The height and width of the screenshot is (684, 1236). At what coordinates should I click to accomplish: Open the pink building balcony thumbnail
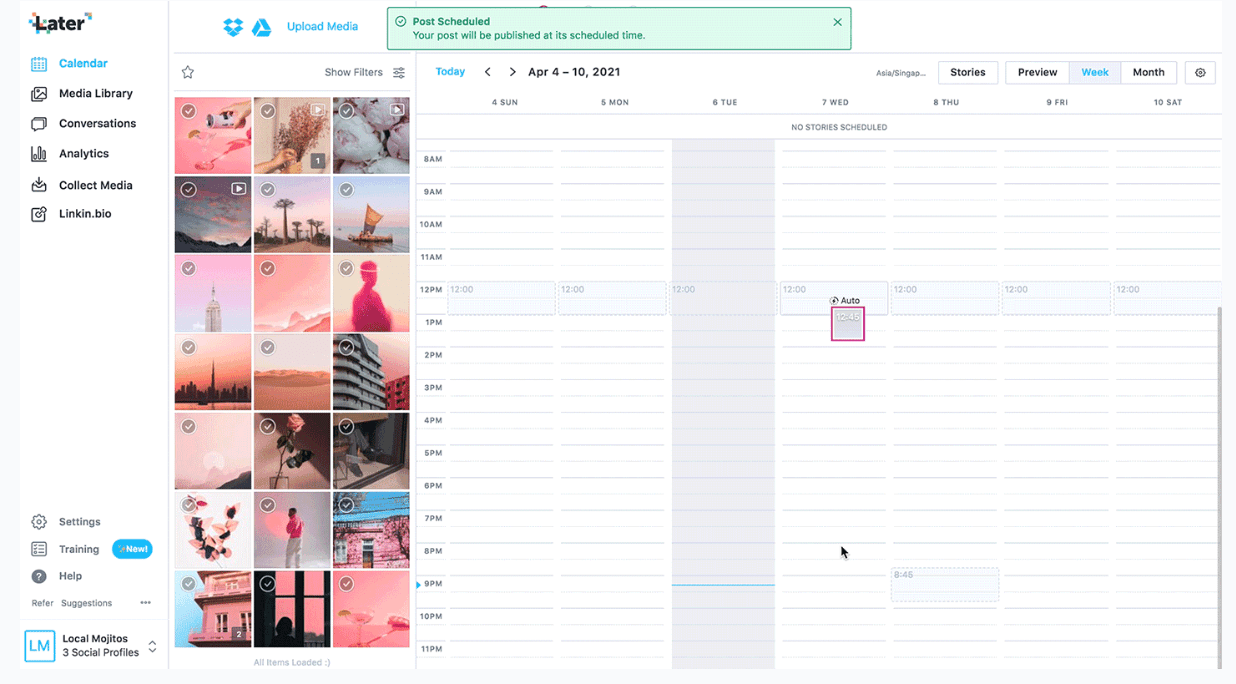coord(213,609)
